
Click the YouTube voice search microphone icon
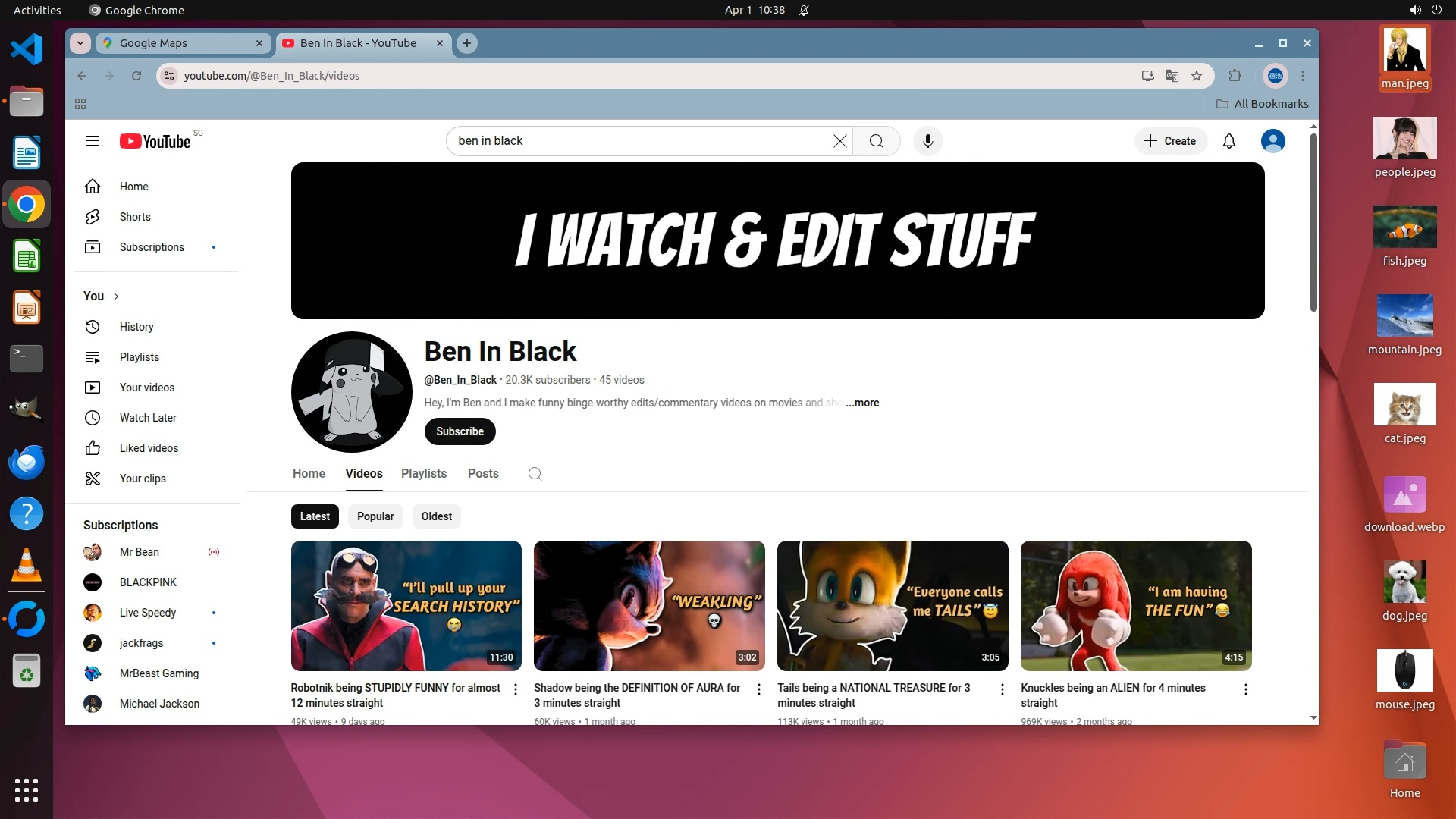[927, 141]
